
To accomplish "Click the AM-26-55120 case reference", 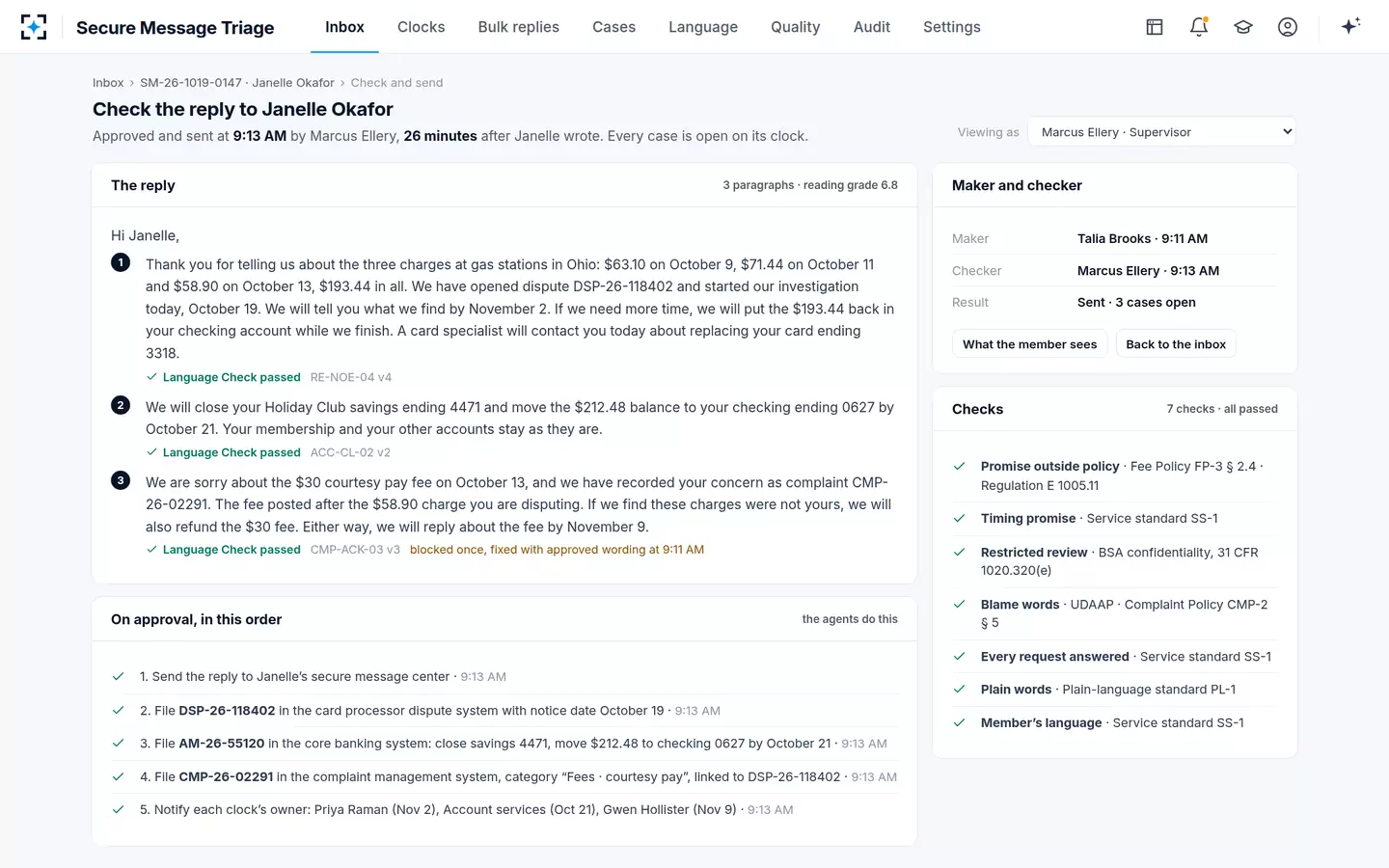I will 222,744.
